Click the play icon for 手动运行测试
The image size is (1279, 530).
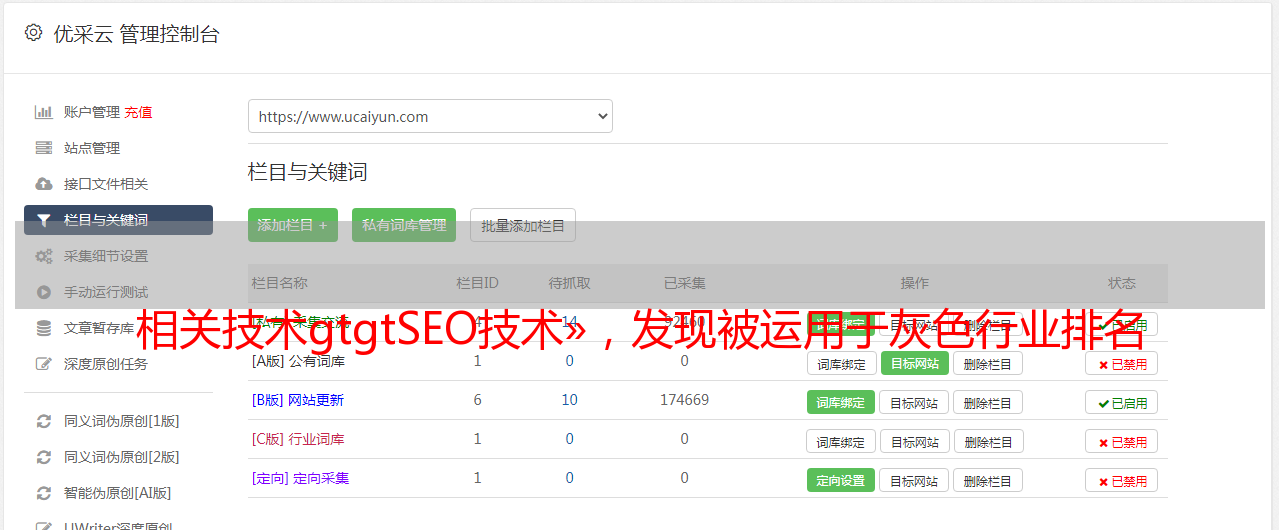44,292
